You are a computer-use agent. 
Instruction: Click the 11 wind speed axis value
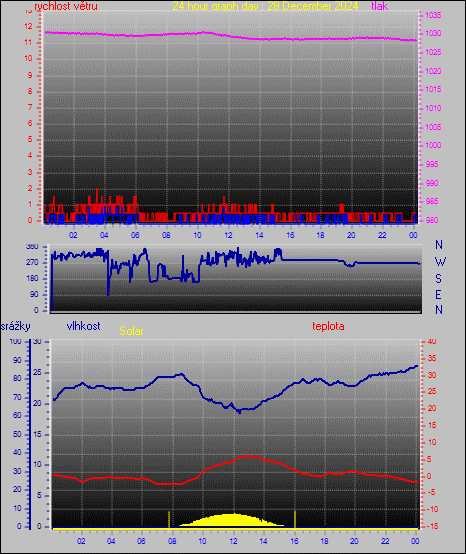click(x=28, y=42)
